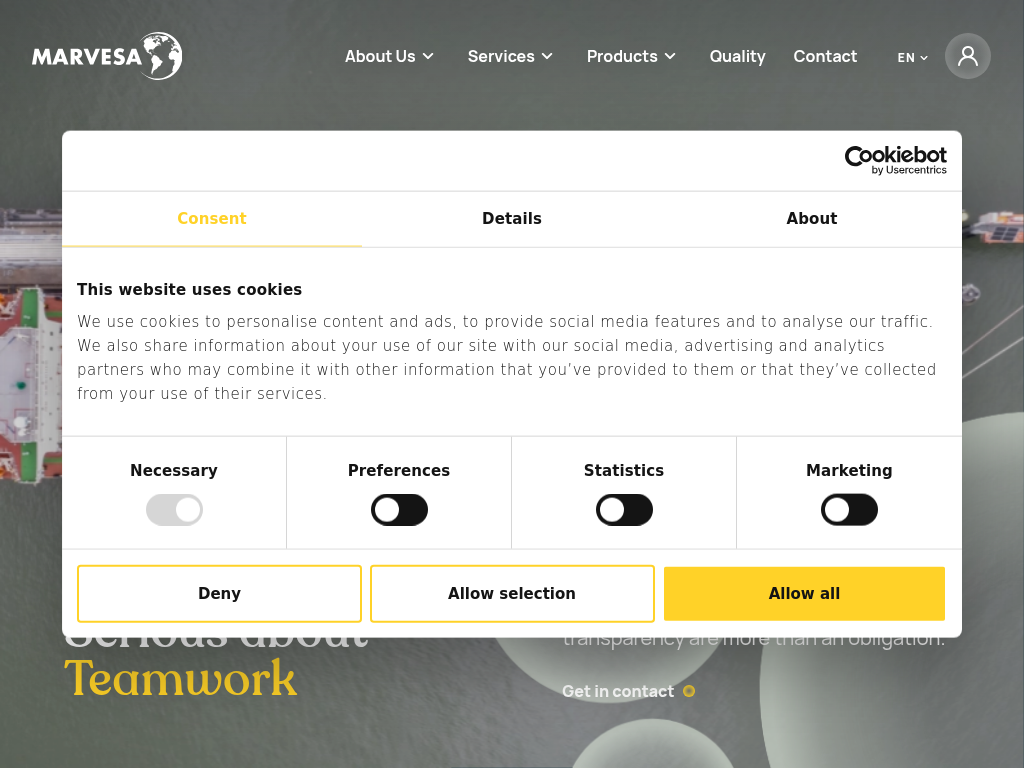Click the Marvesa globe logo
Image resolution: width=1024 pixels, height=768 pixels.
(x=107, y=56)
